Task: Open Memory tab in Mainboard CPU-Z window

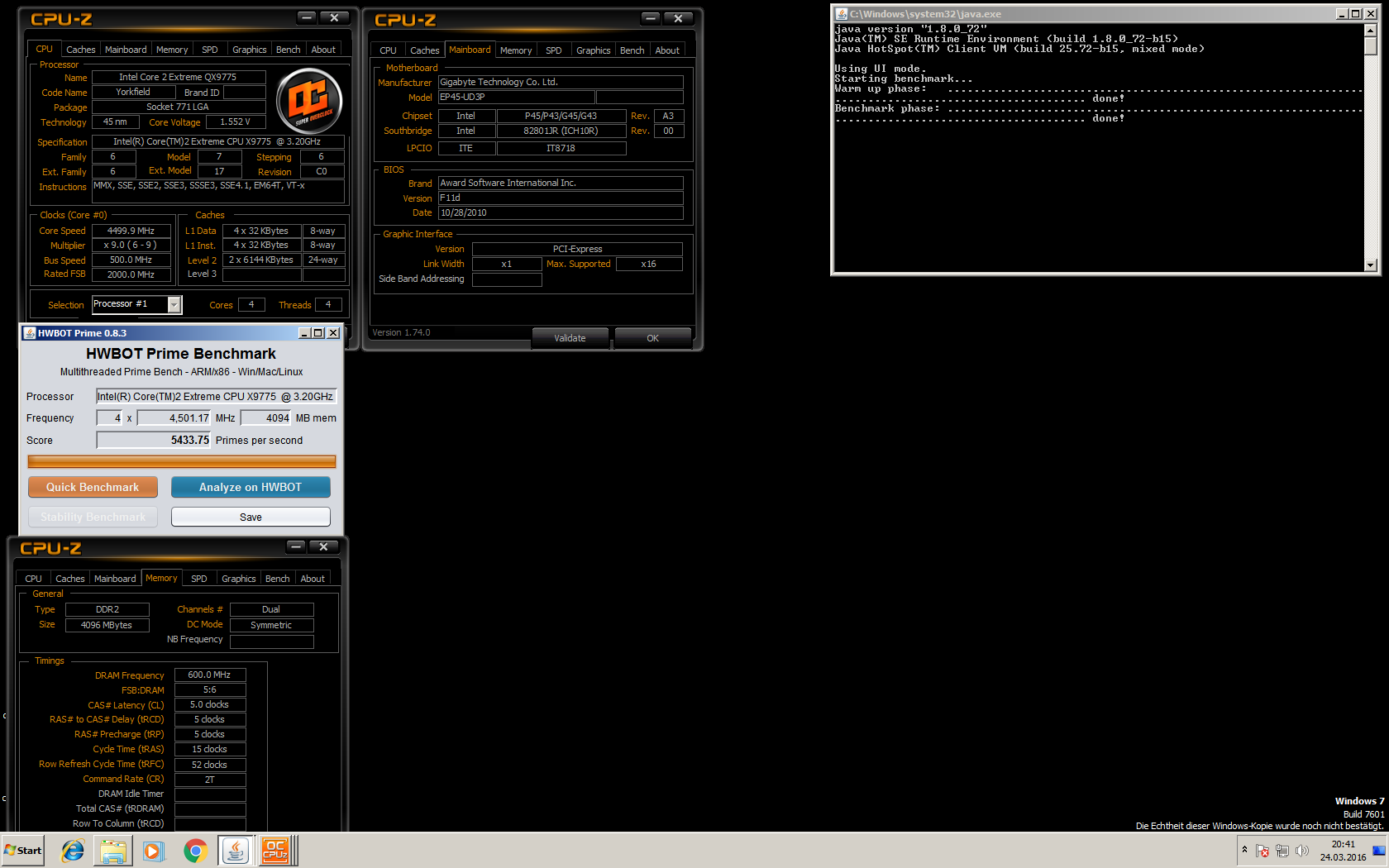Action: pos(516,50)
